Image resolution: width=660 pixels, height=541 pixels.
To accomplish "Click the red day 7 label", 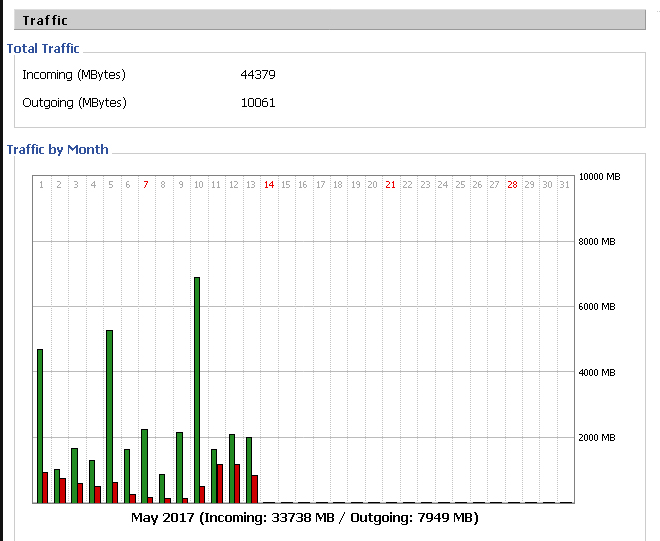I will point(146,185).
